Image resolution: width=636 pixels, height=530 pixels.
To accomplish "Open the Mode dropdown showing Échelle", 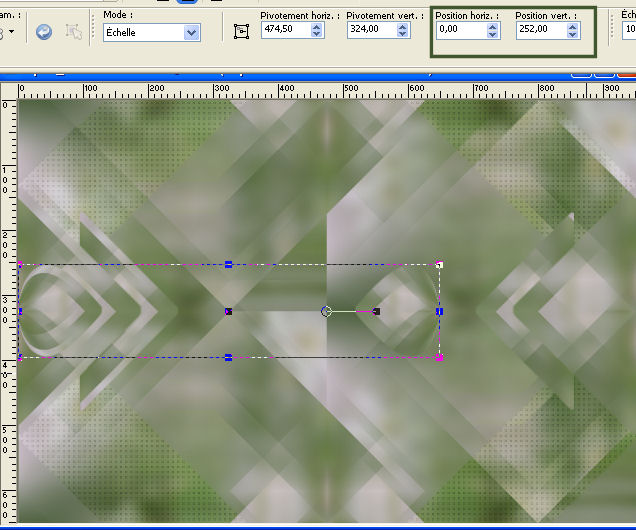I will [x=191, y=32].
